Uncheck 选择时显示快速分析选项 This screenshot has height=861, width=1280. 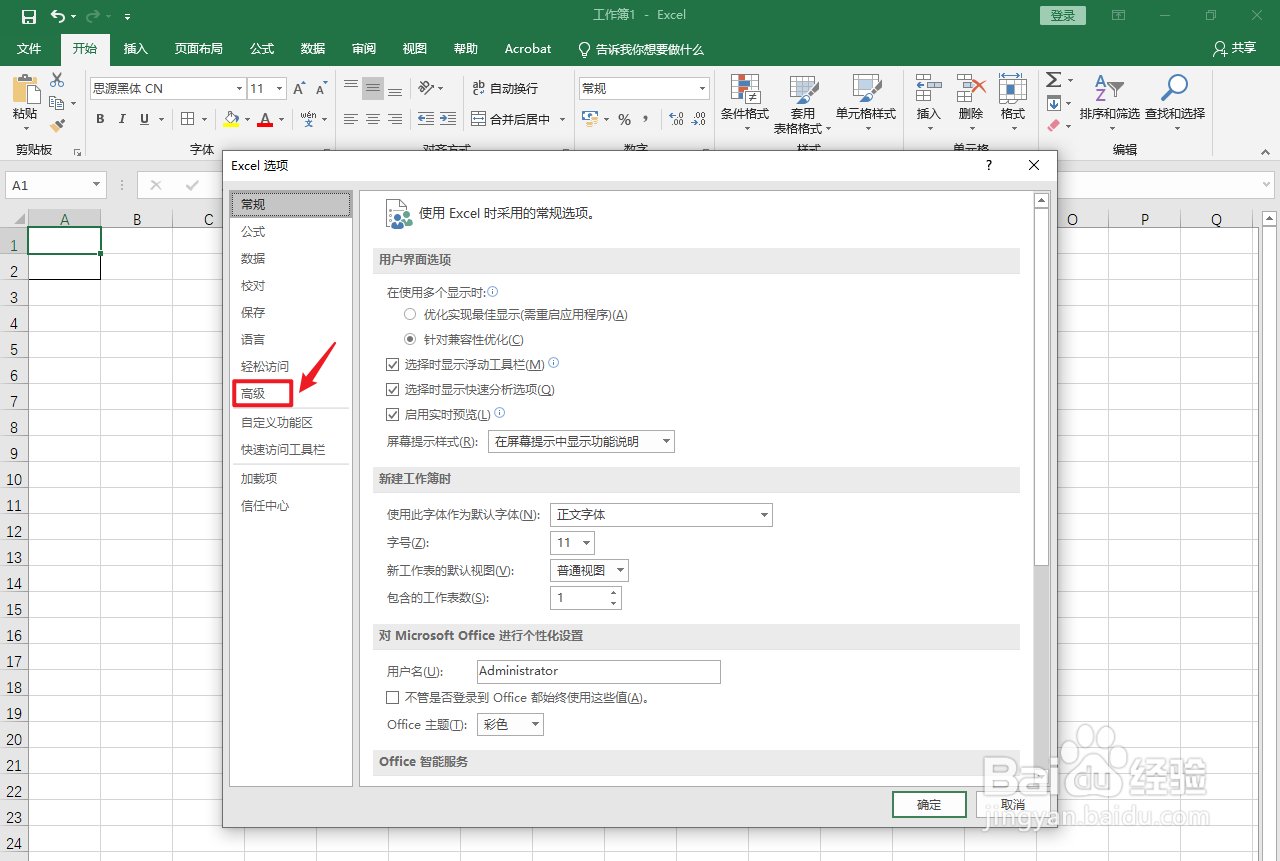coord(392,389)
